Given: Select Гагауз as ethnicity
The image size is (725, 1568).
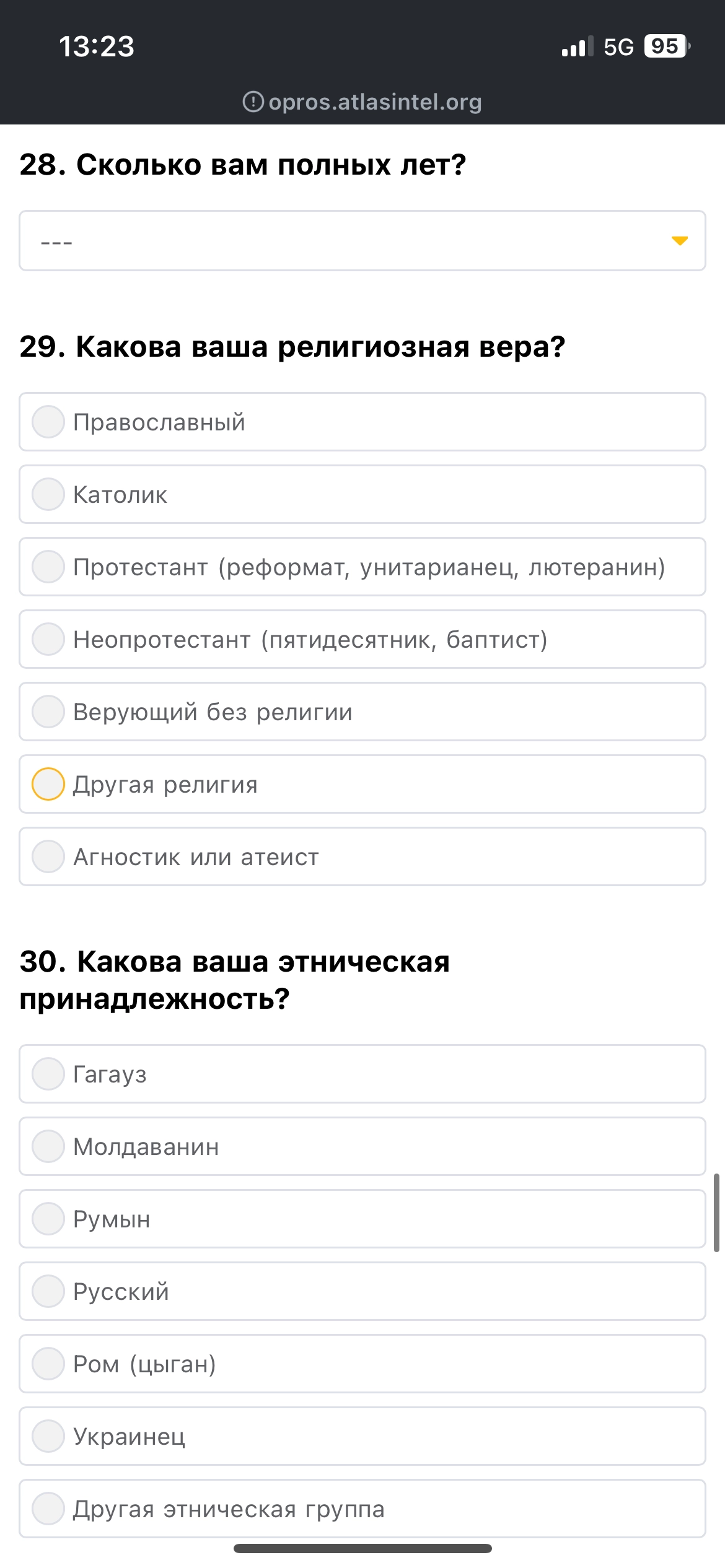Looking at the screenshot, I should (x=362, y=1074).
